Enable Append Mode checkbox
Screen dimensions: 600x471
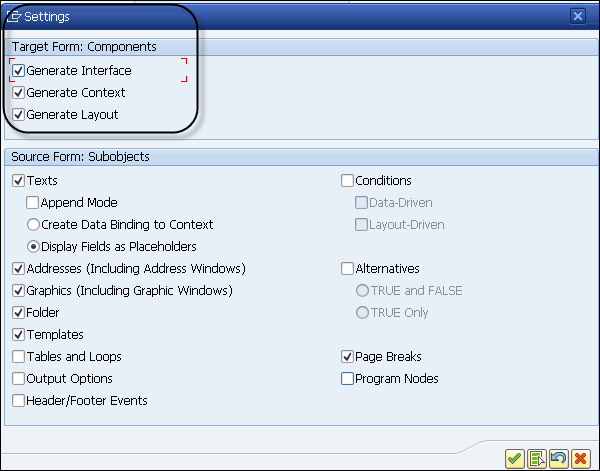click(33, 203)
